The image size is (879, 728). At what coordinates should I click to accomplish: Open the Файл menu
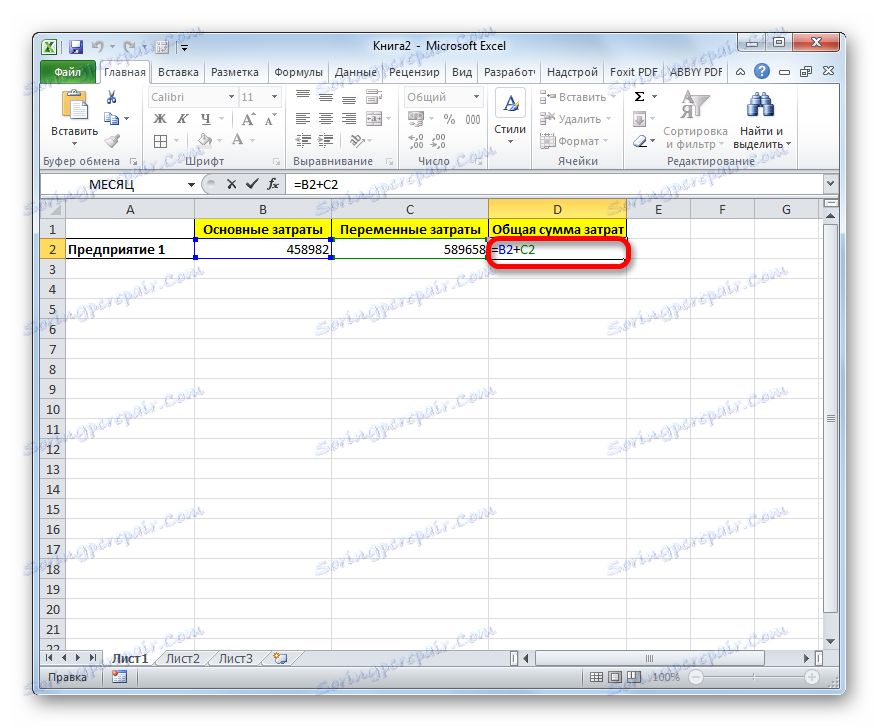pyautogui.click(x=69, y=71)
